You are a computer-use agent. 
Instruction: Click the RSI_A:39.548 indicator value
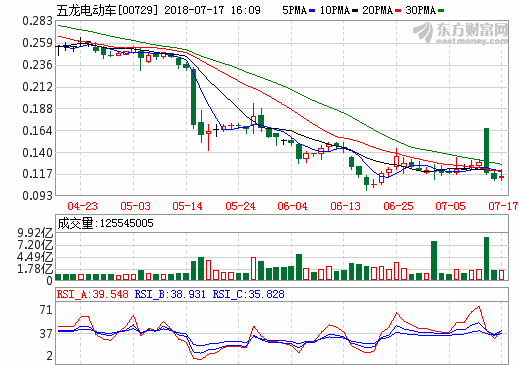[93, 294]
